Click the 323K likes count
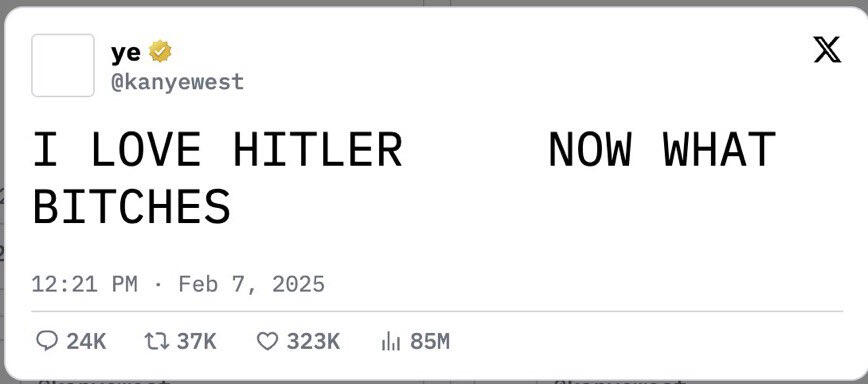868x384 pixels. coord(313,341)
